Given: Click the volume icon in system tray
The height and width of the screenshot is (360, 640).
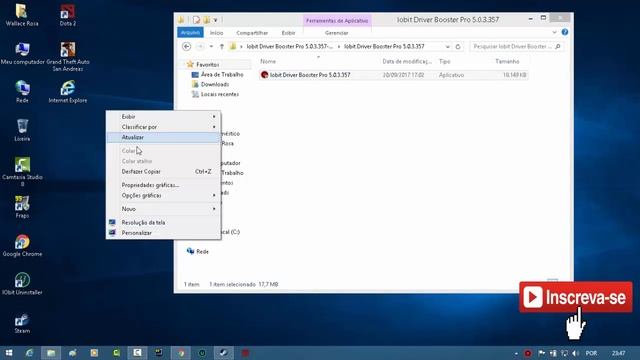Looking at the screenshot, I should (x=576, y=353).
